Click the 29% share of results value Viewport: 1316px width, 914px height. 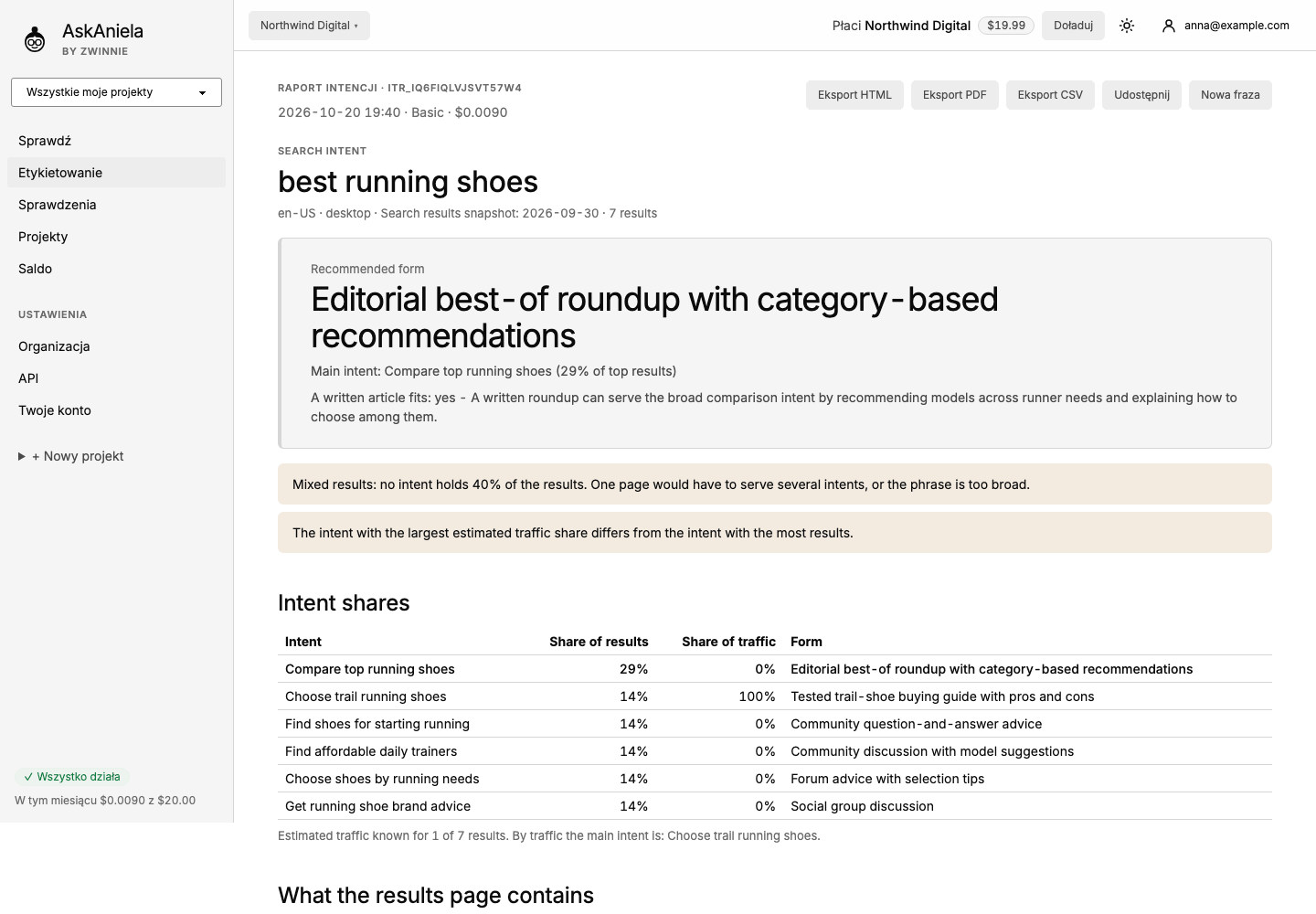[633, 669]
